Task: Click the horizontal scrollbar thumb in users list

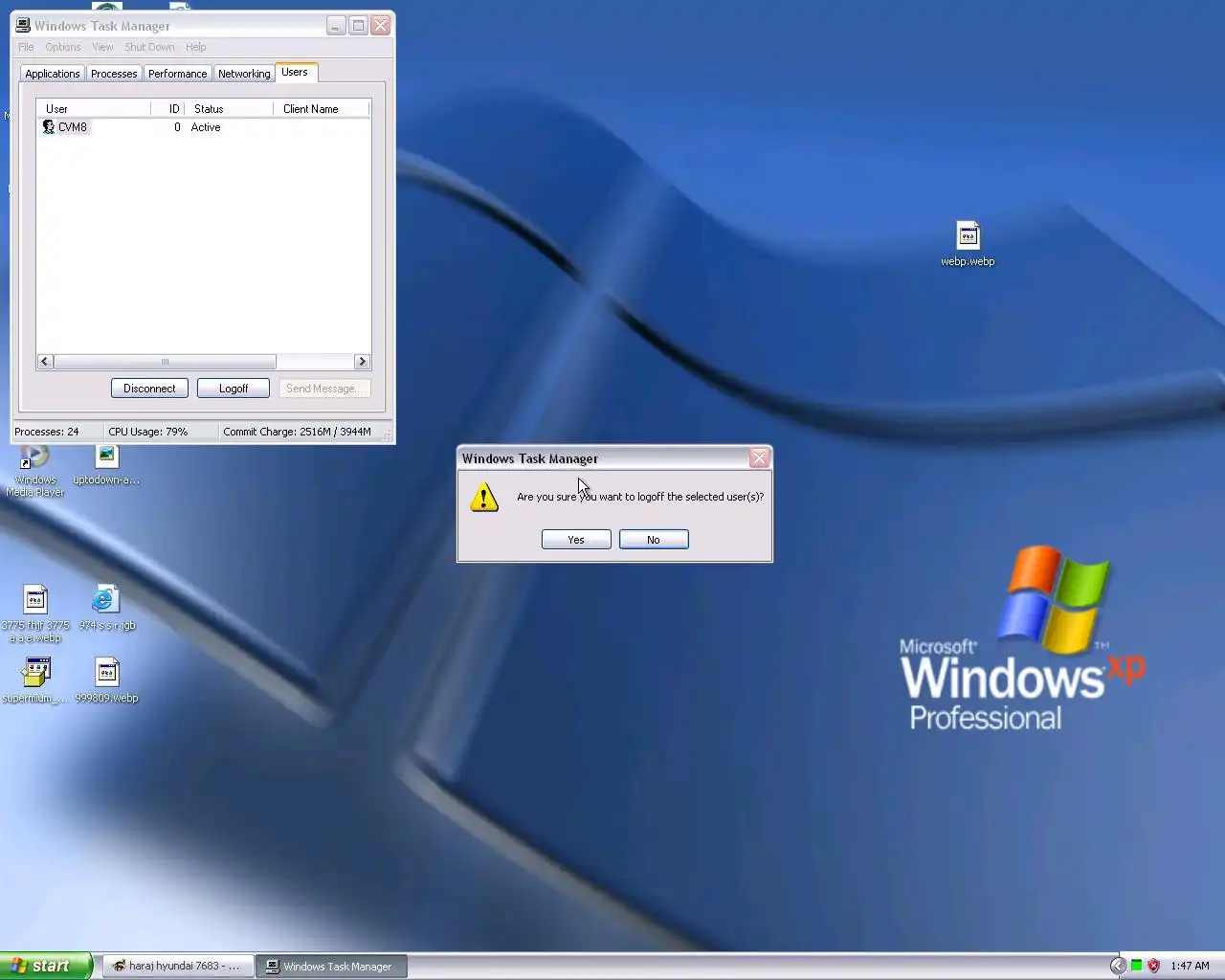Action: pos(165,362)
